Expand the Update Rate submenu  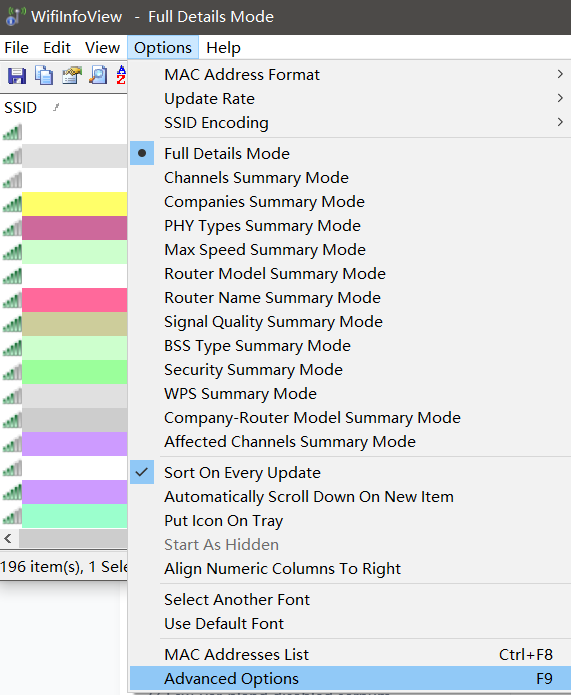click(x=350, y=98)
